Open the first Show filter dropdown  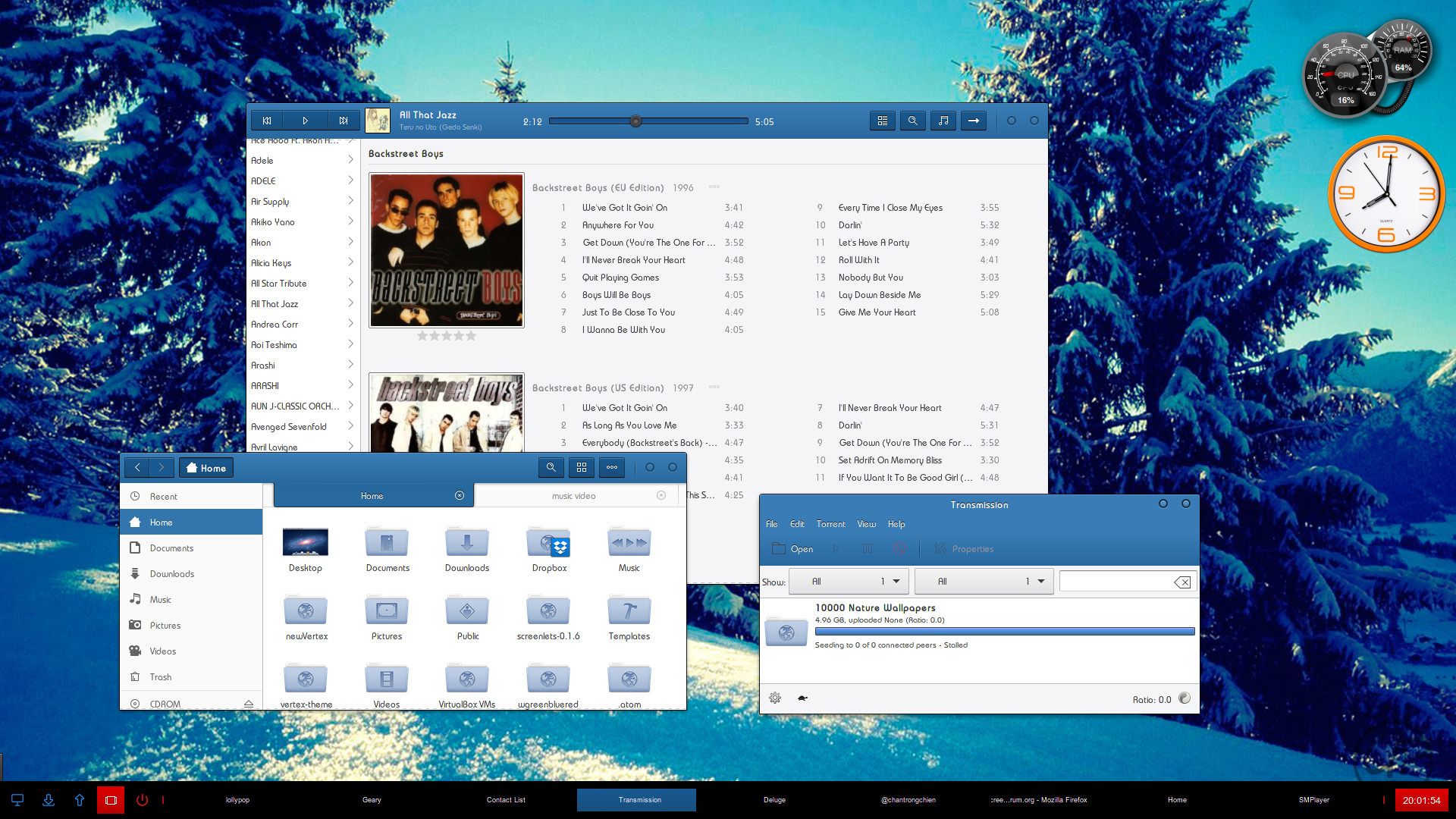pyautogui.click(x=849, y=582)
